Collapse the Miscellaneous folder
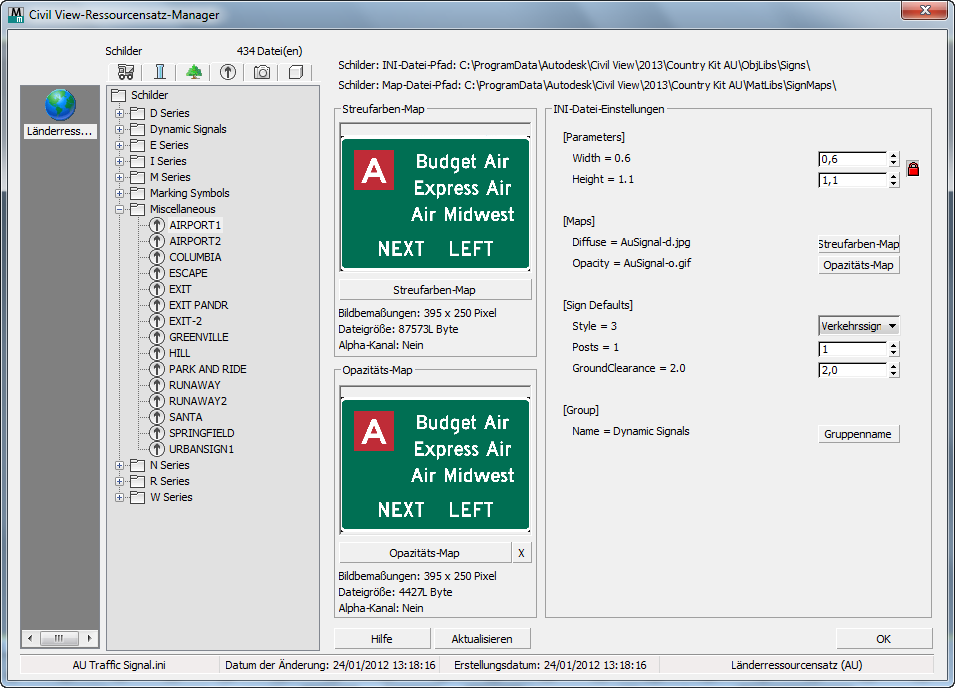Viewport: 955px width, 688px height. 119,209
